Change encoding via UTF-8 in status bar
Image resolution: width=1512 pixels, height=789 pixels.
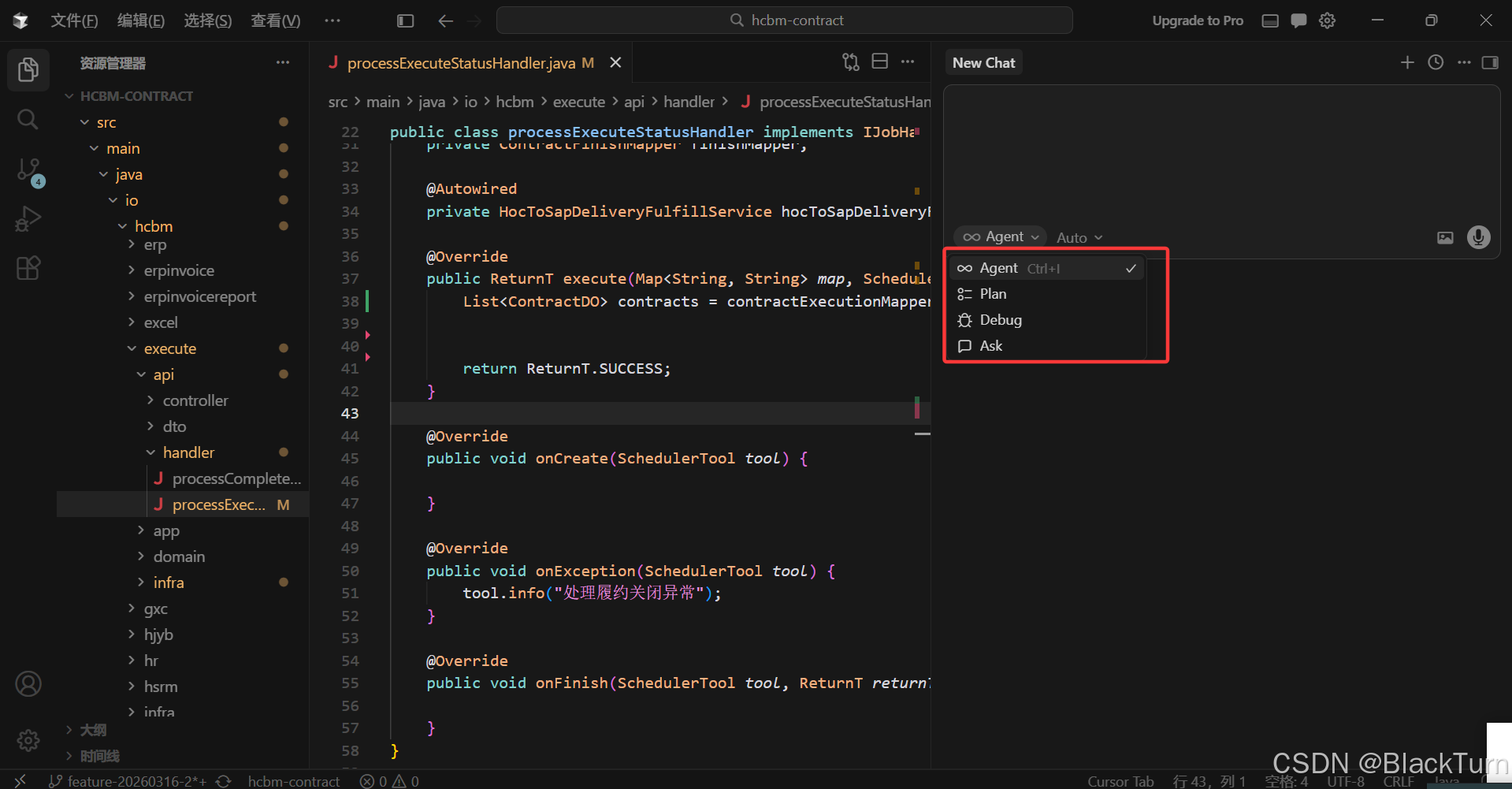1346,781
